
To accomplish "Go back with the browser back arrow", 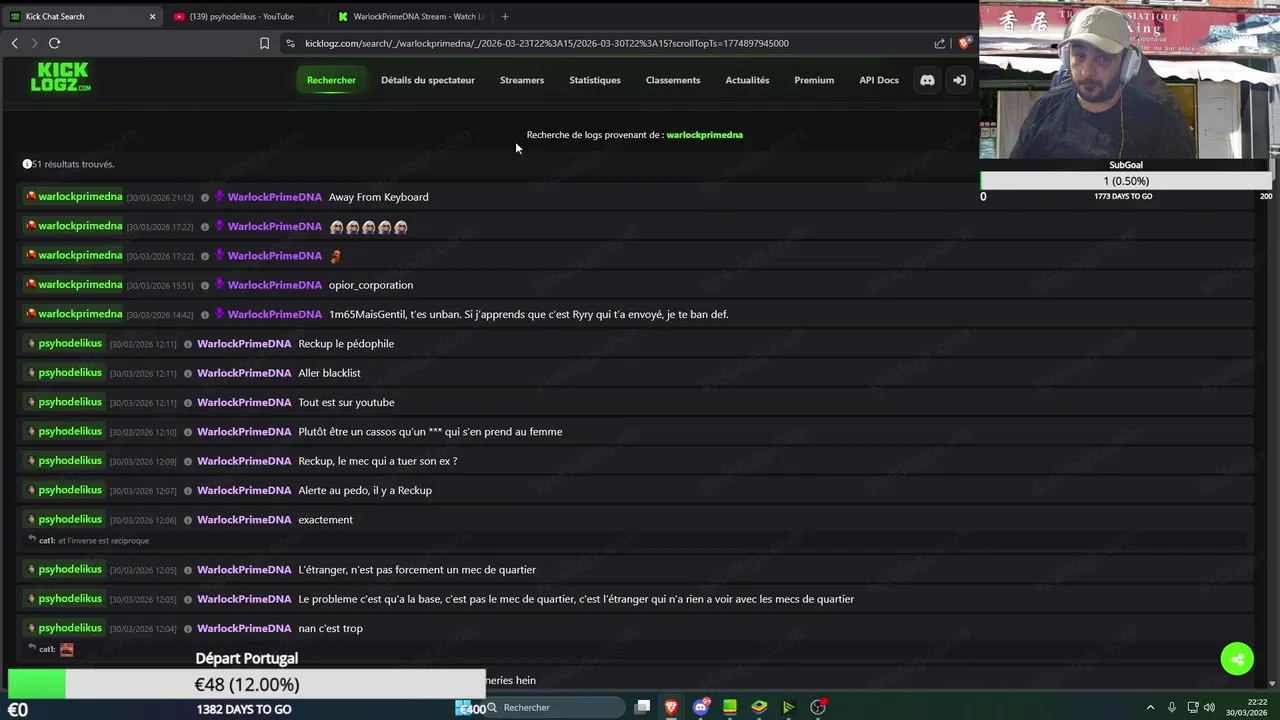I will (15, 43).
